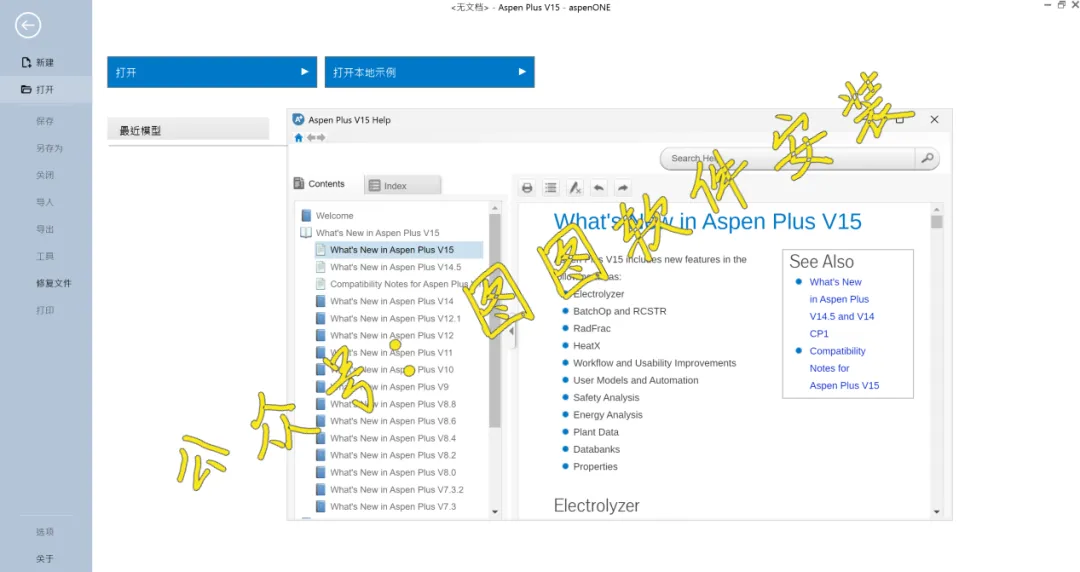1080x572 pixels.
Task: Go back using the circled arrow icon
Action: (28, 25)
